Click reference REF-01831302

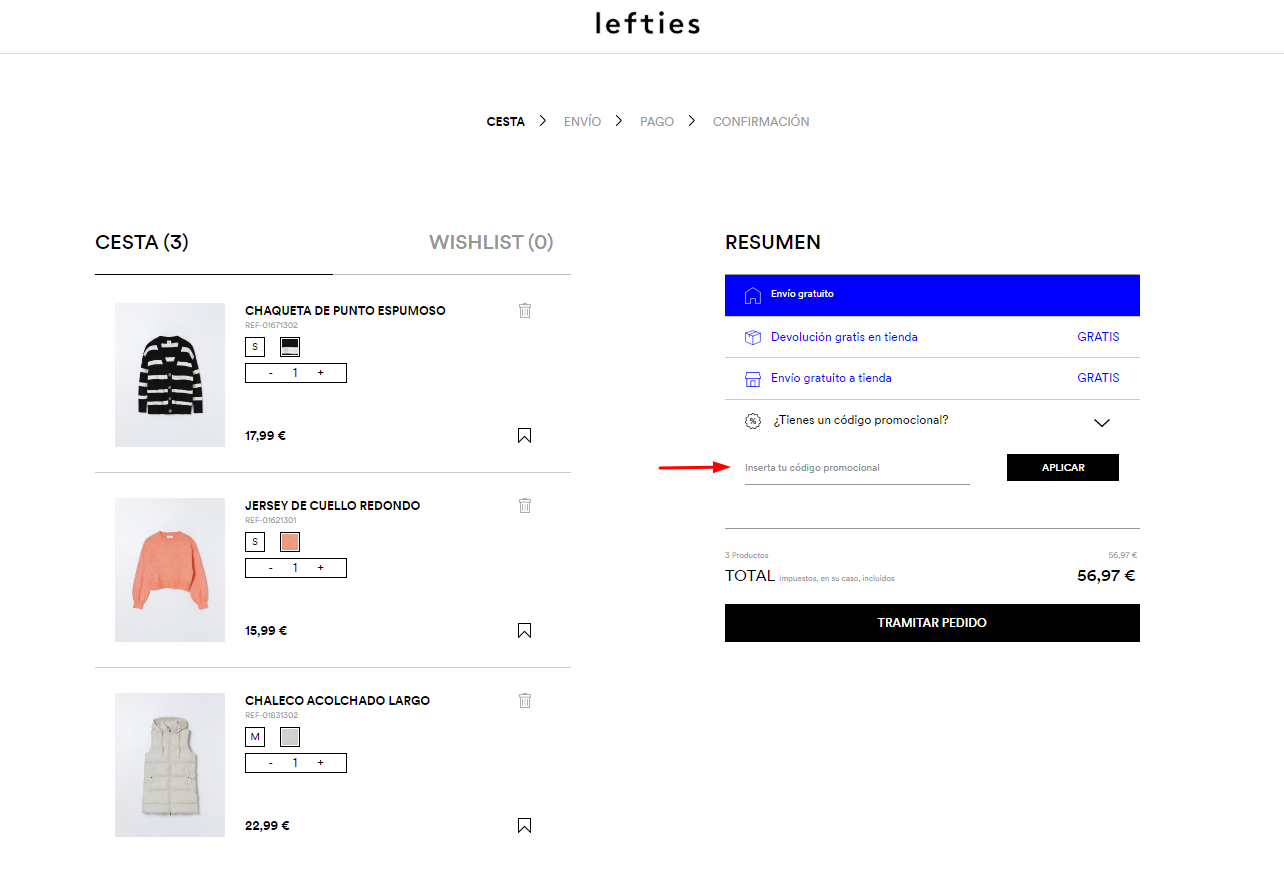click(271, 715)
